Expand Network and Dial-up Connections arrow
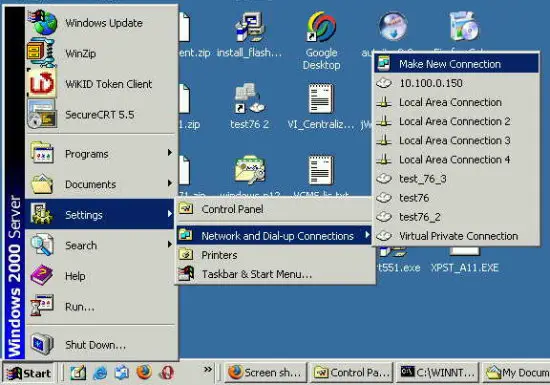 (x=367, y=234)
